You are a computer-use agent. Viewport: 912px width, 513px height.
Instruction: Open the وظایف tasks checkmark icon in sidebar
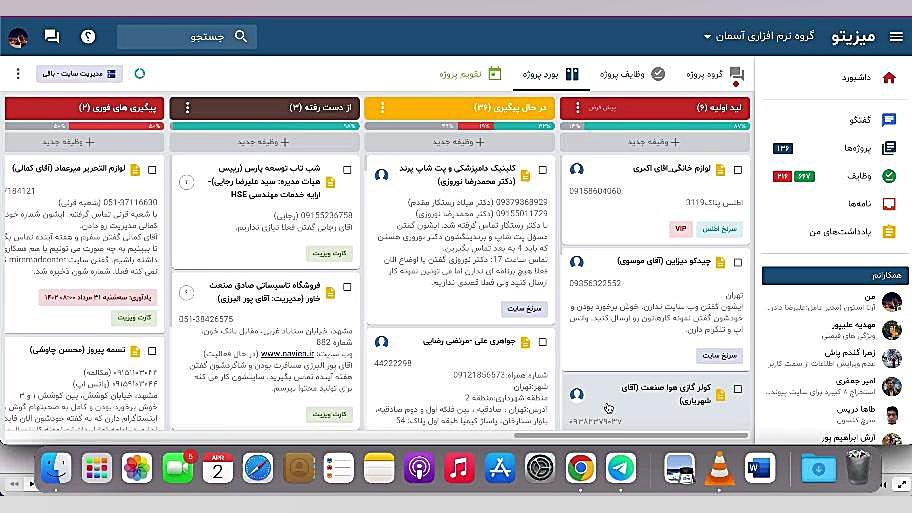point(889,176)
